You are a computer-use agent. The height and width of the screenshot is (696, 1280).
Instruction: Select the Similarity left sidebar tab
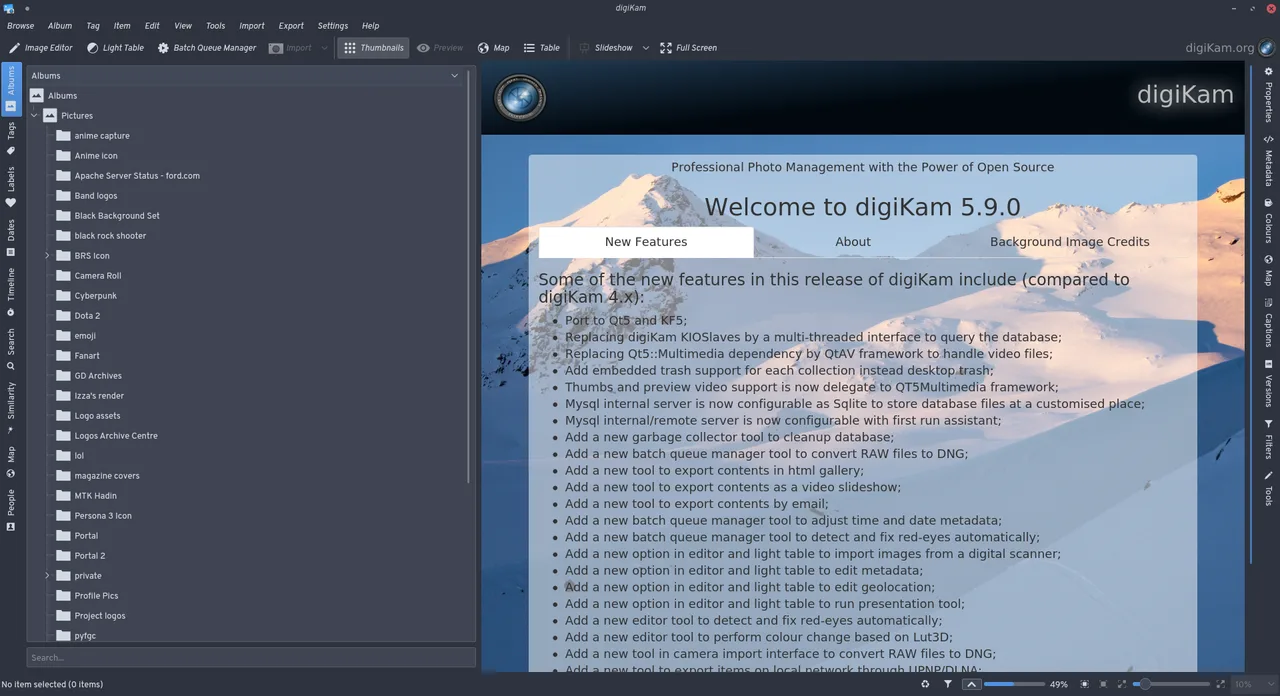pyautogui.click(x=11, y=408)
